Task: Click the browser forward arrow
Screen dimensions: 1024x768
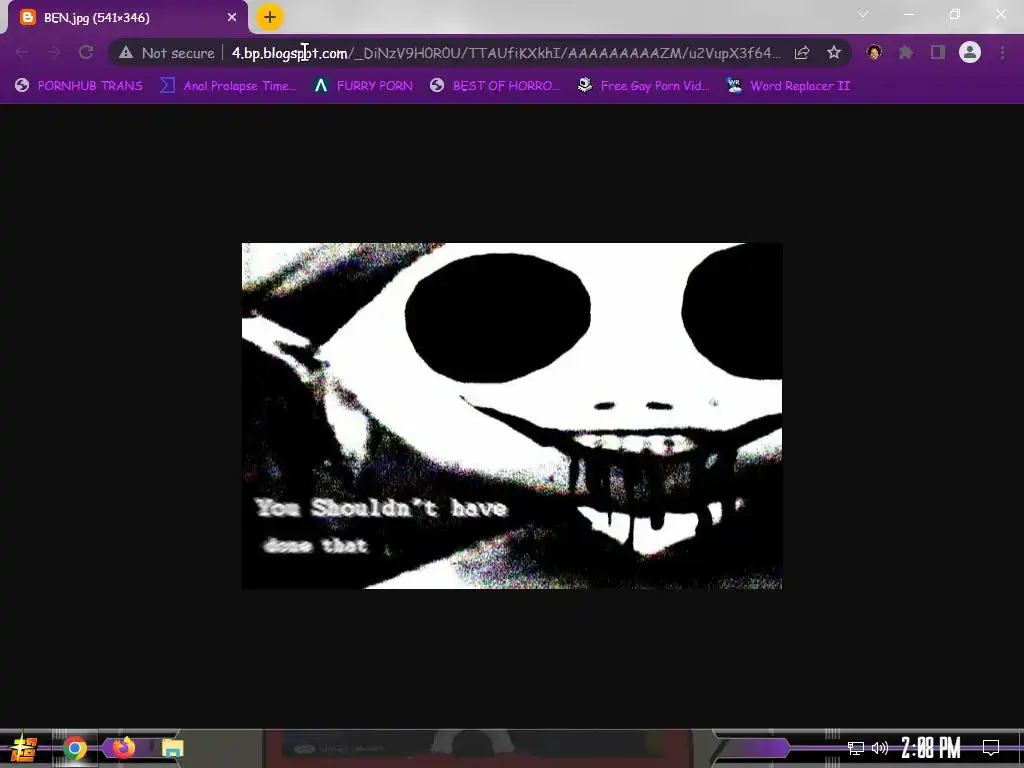Action: (x=54, y=52)
